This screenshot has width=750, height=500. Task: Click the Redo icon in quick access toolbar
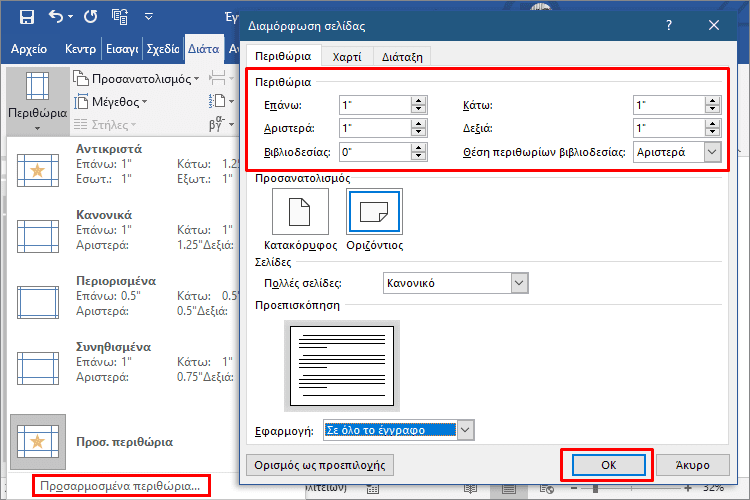90,17
